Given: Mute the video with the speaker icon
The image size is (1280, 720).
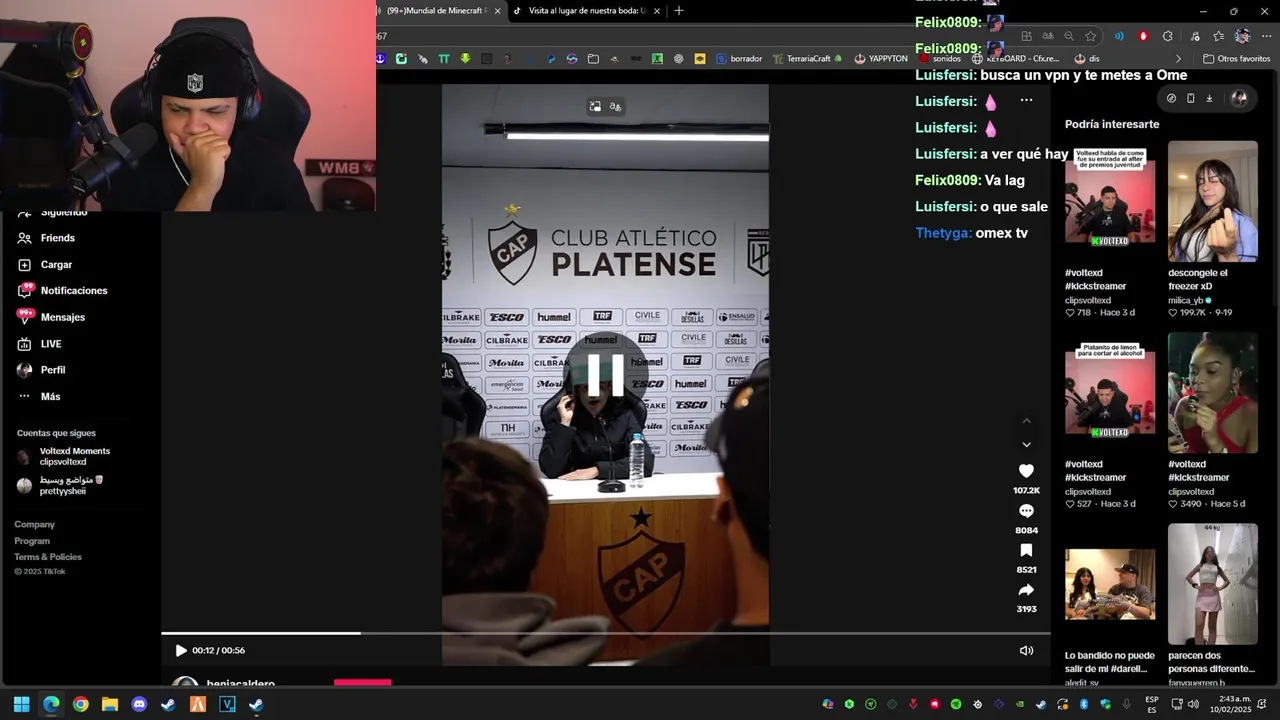Looking at the screenshot, I should (x=1026, y=650).
